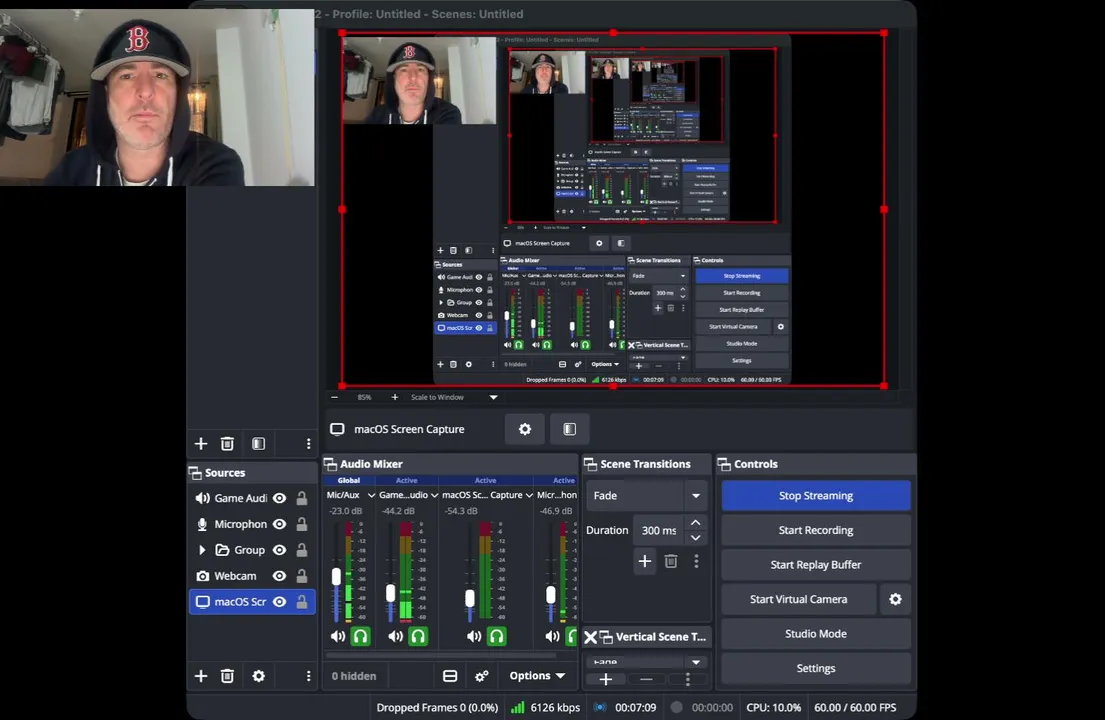Open Settings from Controls panel
The height and width of the screenshot is (720, 1105).
tap(816, 669)
